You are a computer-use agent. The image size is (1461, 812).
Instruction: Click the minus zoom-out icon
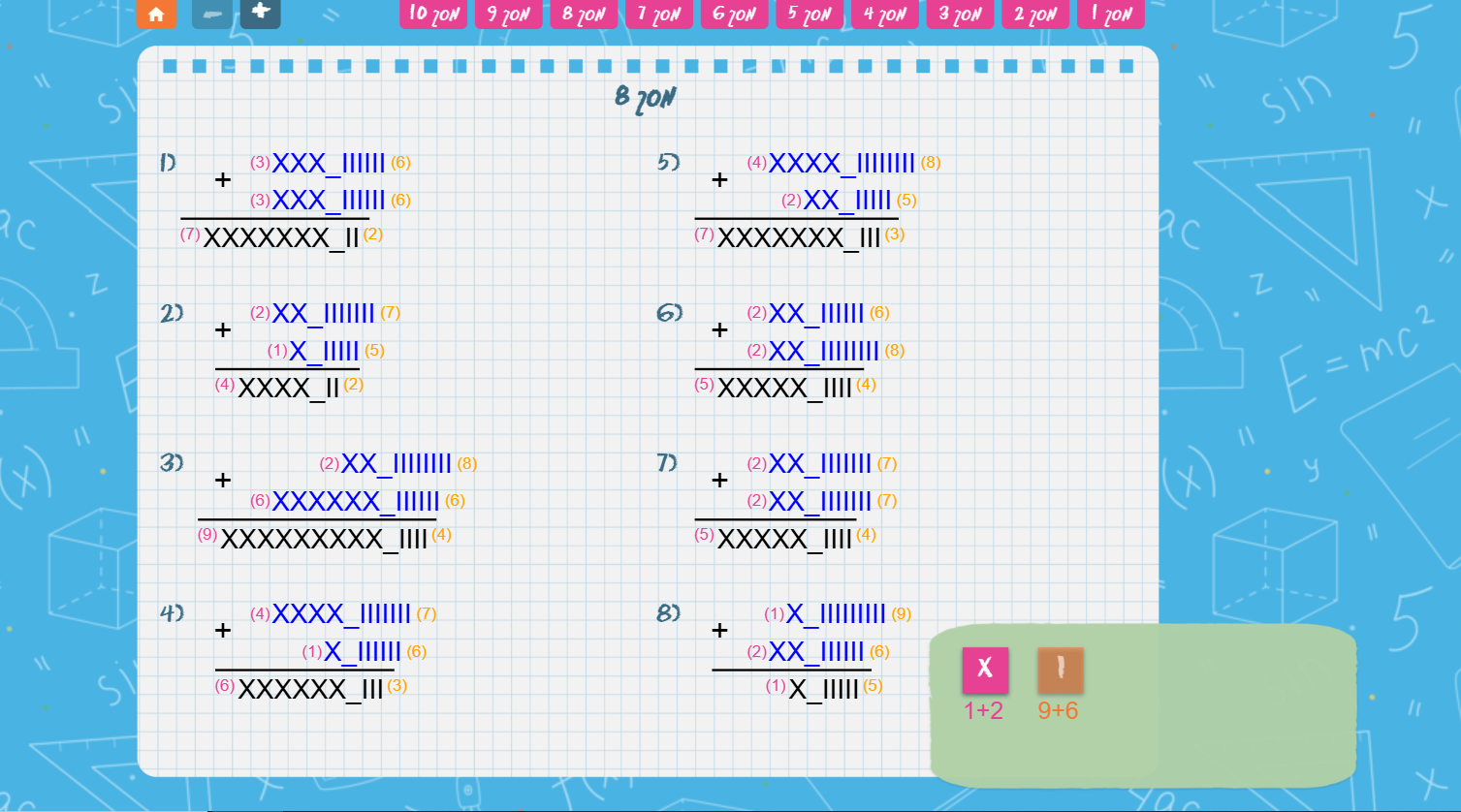tap(212, 14)
